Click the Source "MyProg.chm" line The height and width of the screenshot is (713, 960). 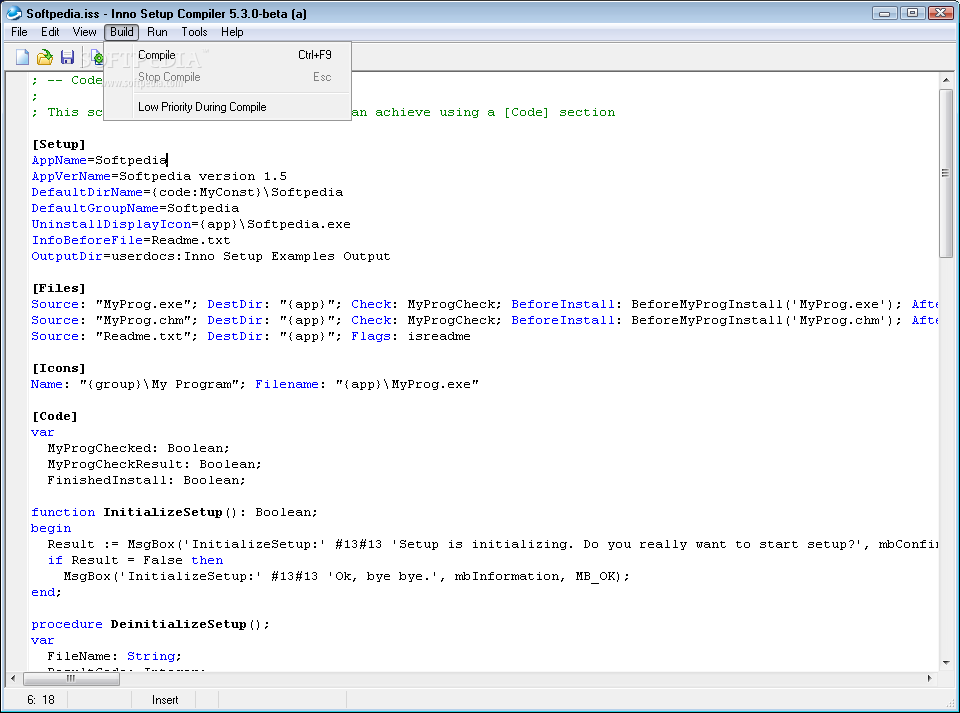[484, 320]
